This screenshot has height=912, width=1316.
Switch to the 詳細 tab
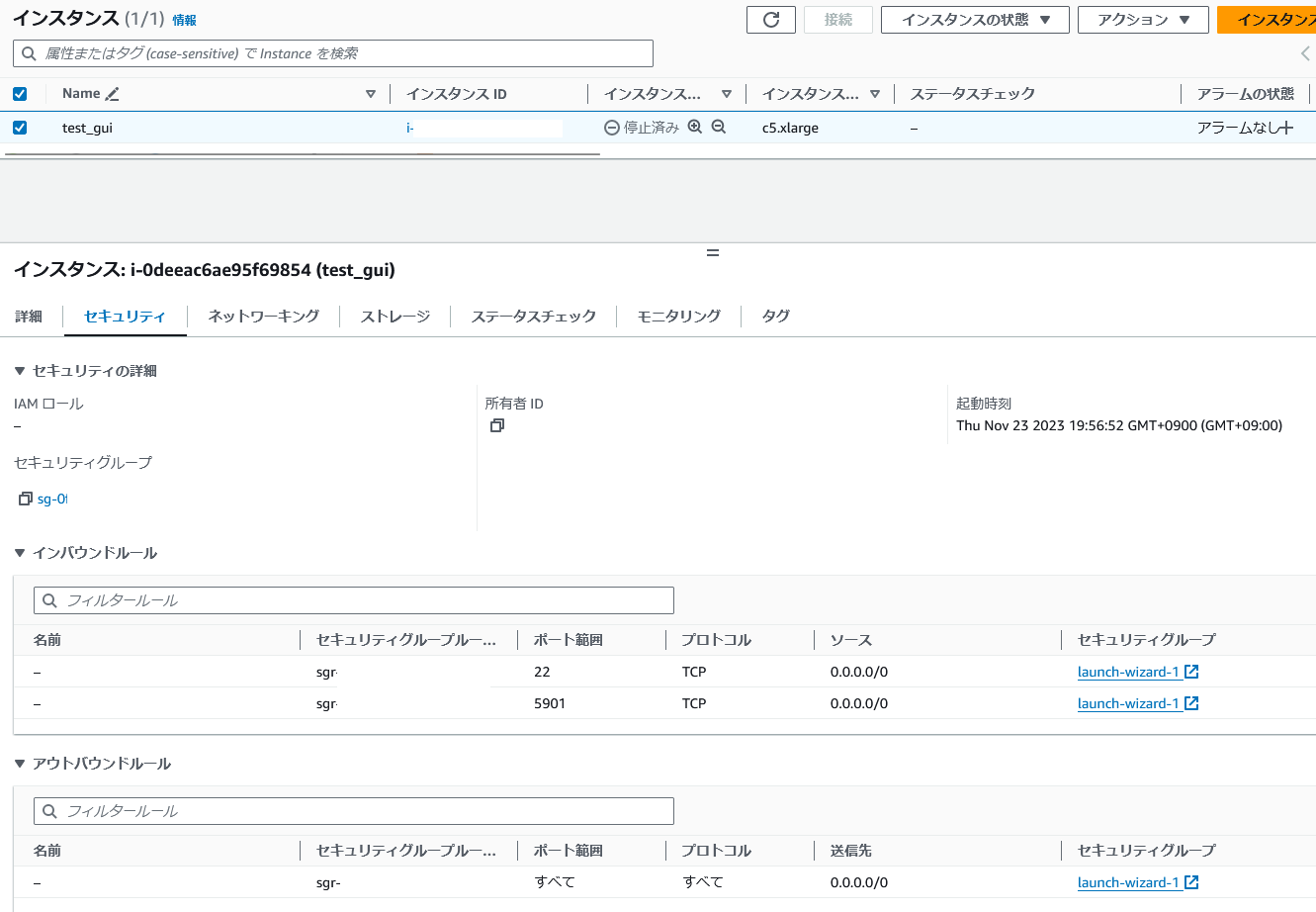point(29,317)
